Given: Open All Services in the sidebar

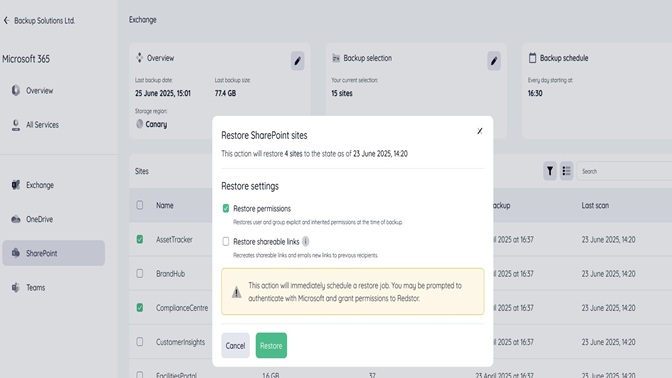Looking at the screenshot, I should 42,125.
